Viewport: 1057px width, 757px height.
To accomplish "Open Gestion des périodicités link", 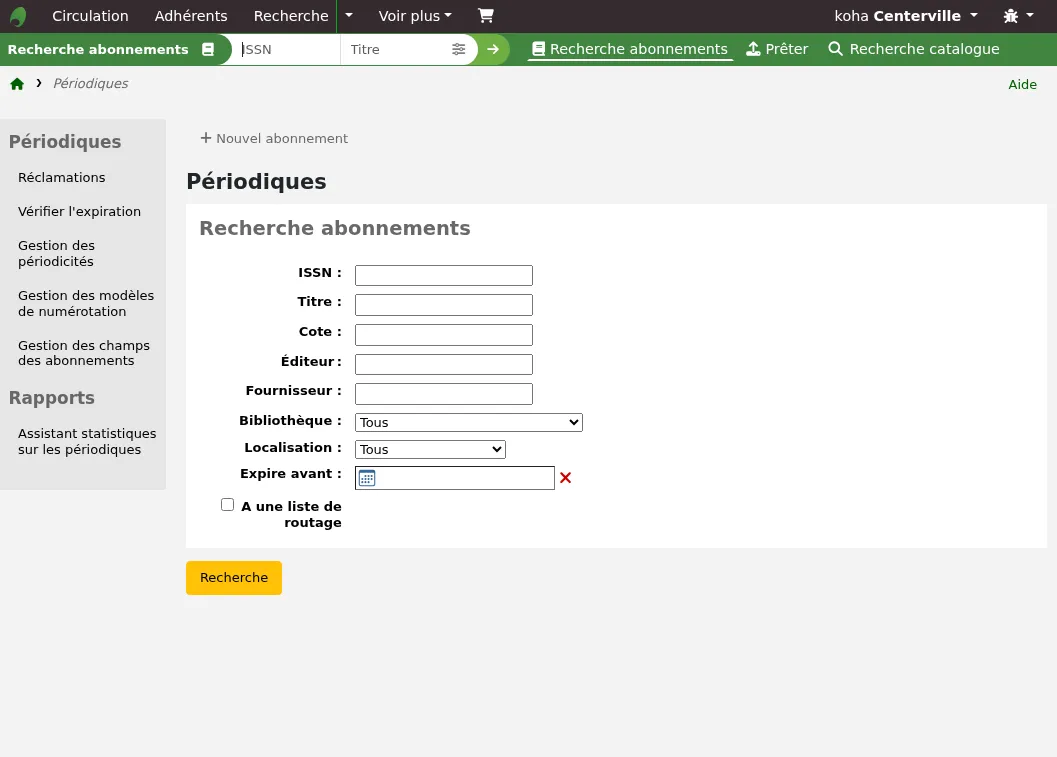I will tap(57, 253).
